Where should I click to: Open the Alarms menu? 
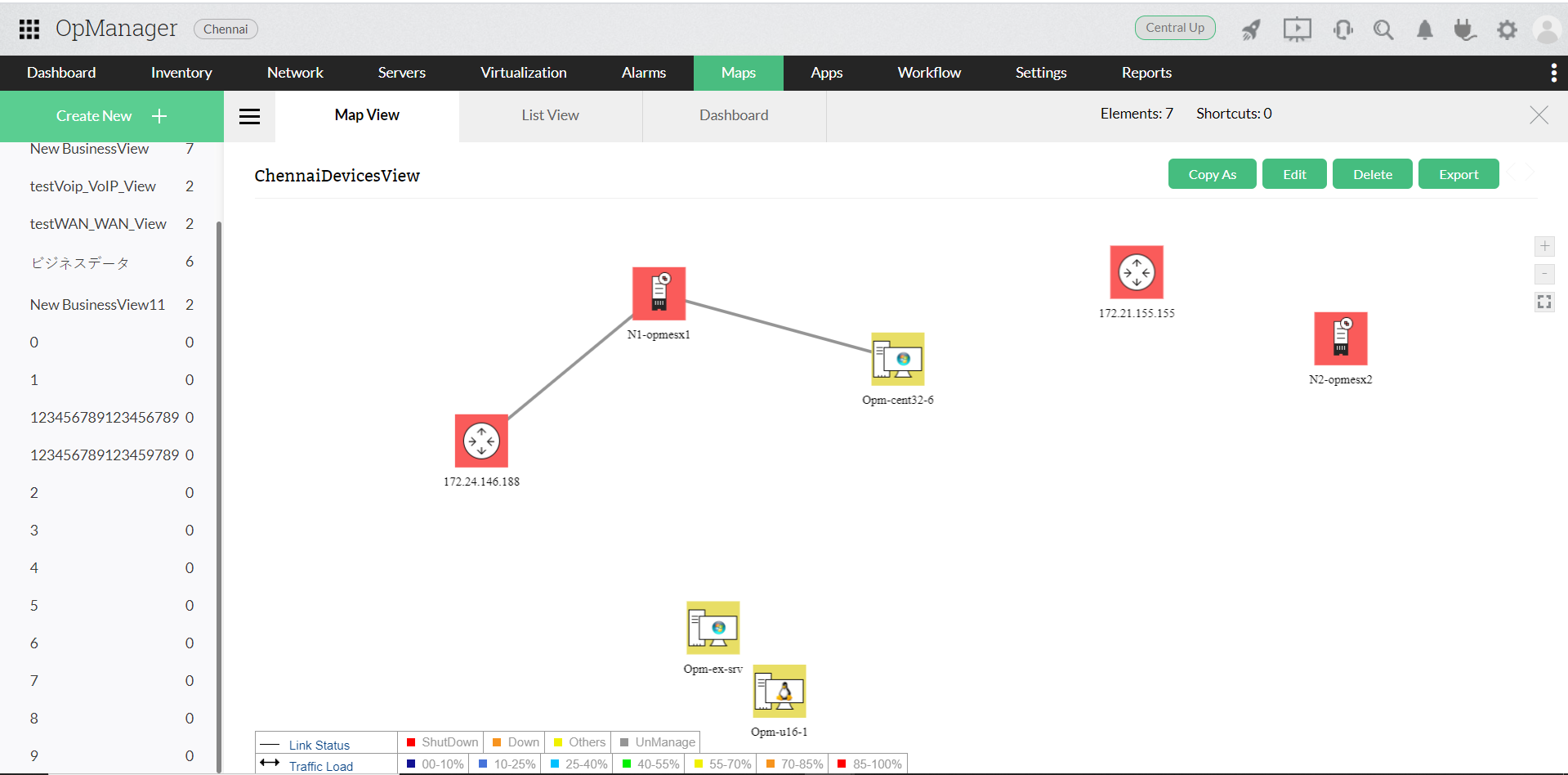pyautogui.click(x=644, y=73)
